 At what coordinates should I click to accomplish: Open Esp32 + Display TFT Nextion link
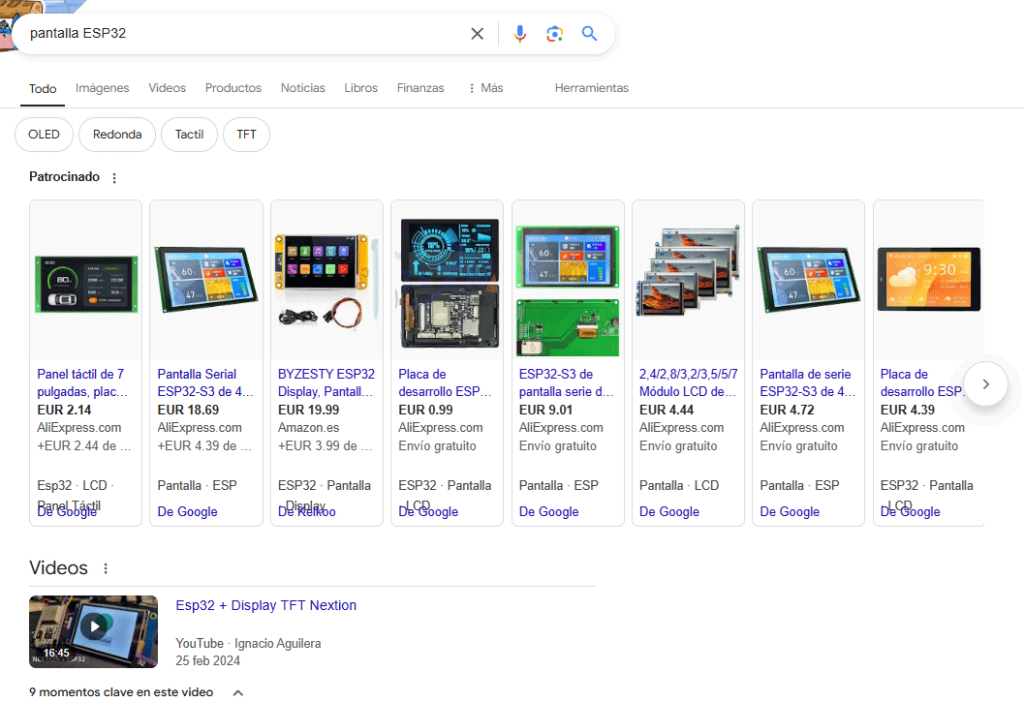pyautogui.click(x=266, y=605)
